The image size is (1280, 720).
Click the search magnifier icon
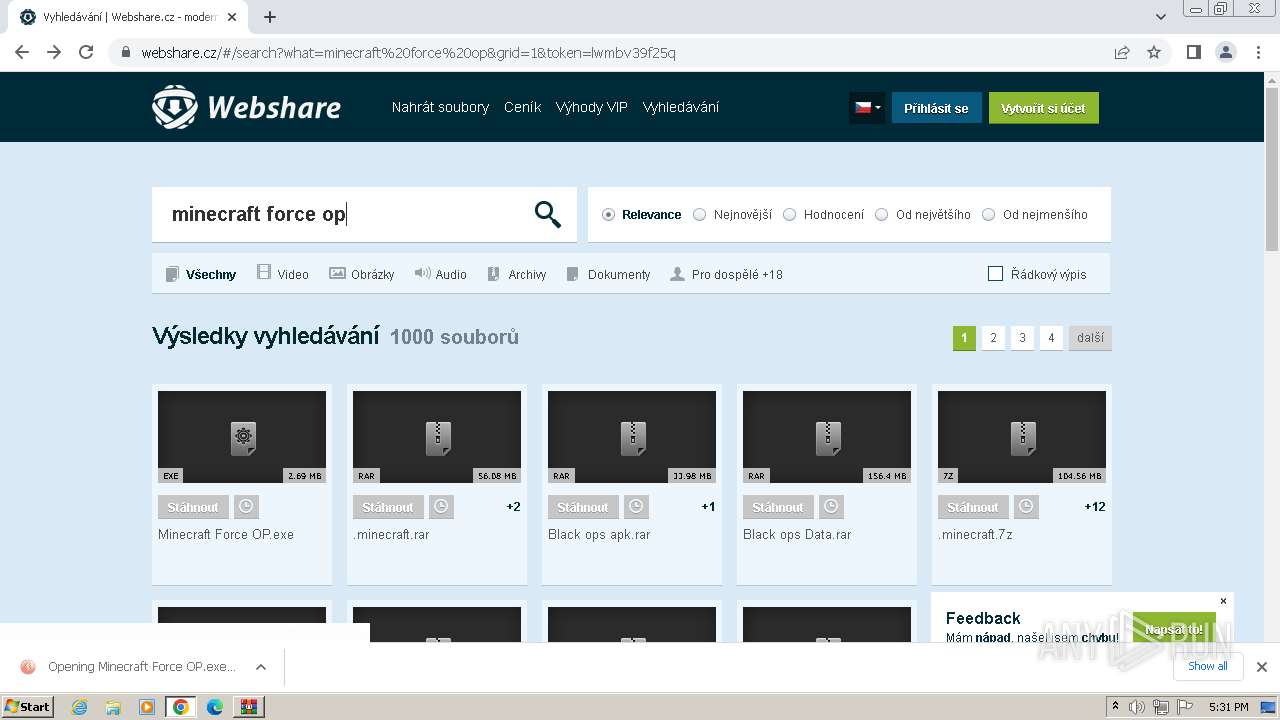(x=548, y=214)
